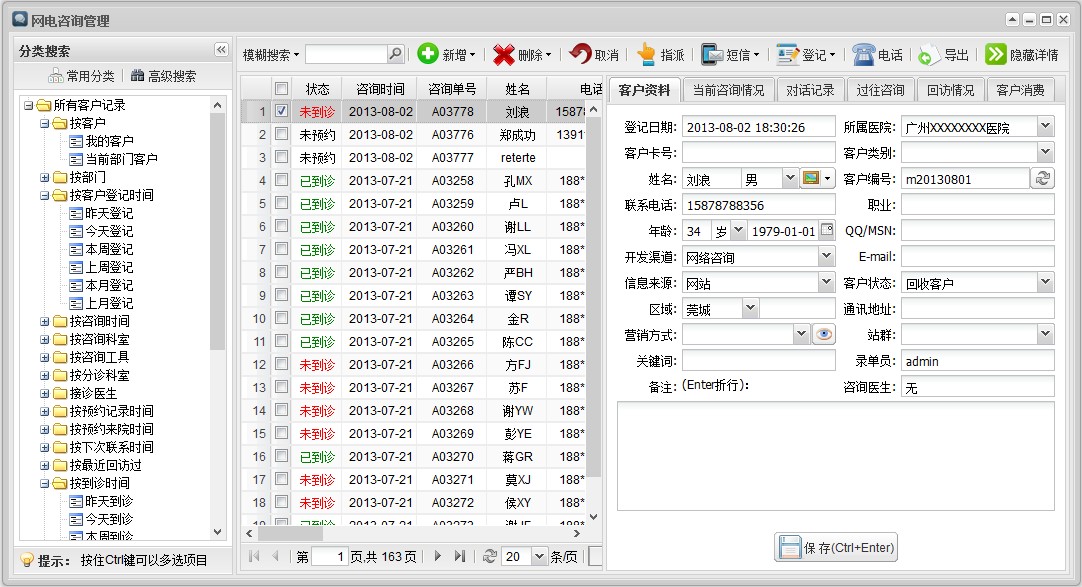
Task: Toggle the eye icon beside 营销方式
Action: [x=823, y=335]
